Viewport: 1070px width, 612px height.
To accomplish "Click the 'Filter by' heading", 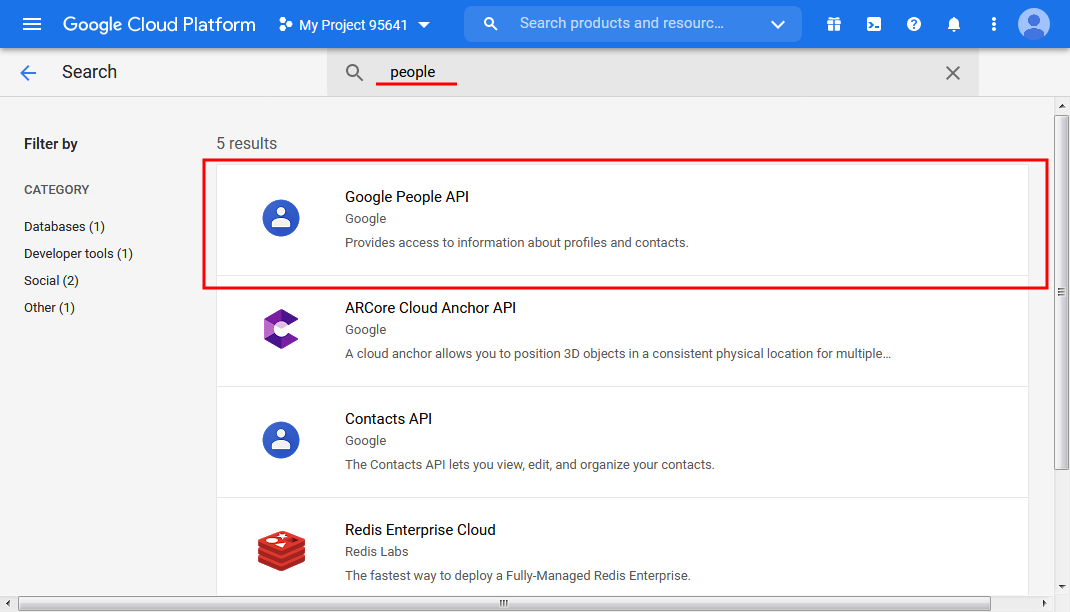I will coord(50,144).
